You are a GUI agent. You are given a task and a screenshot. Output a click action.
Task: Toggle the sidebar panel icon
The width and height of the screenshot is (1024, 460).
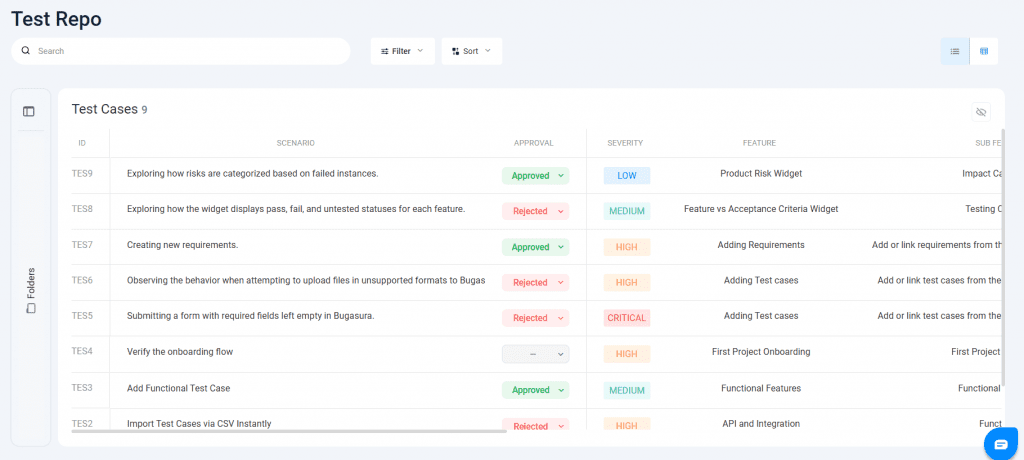point(29,111)
